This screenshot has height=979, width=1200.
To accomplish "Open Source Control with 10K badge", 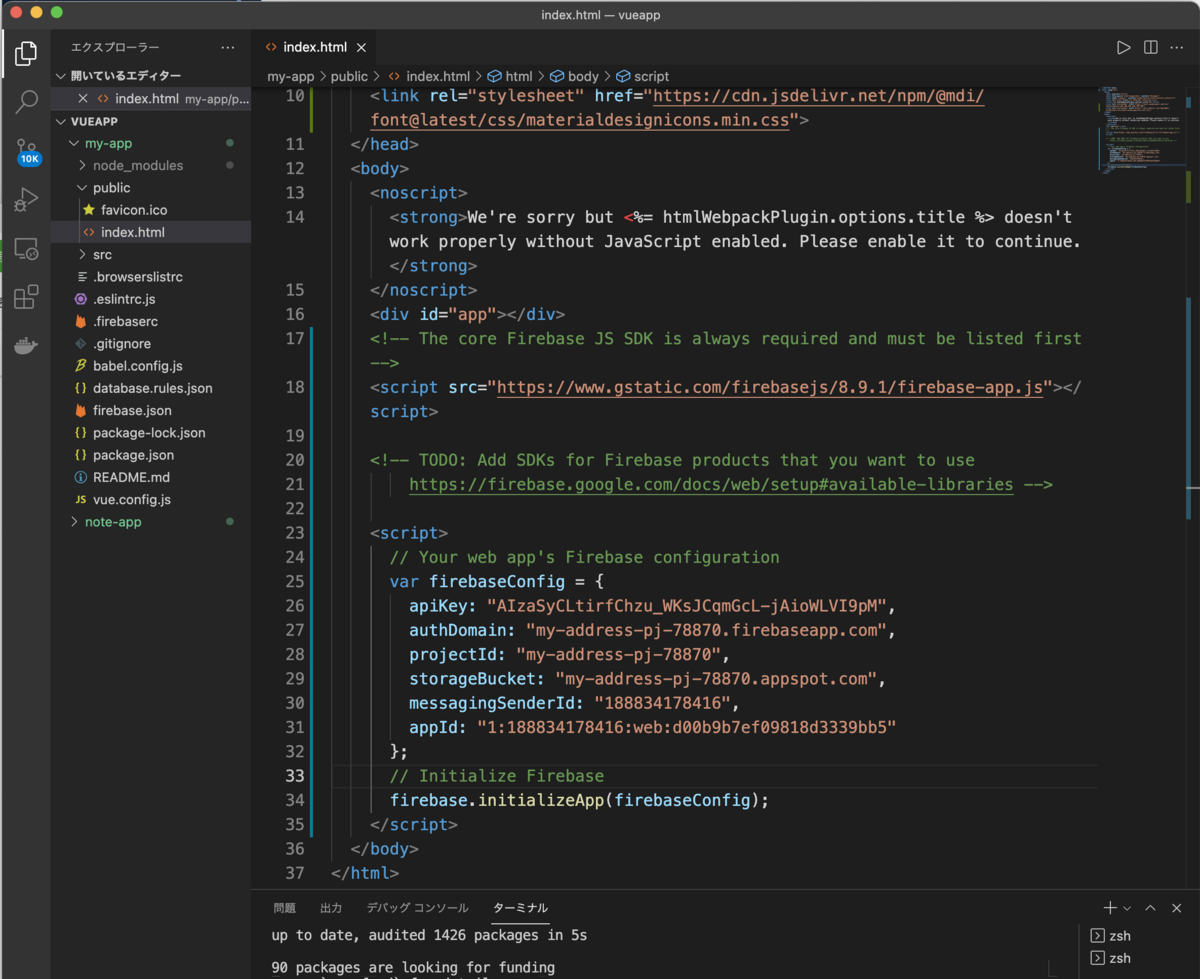I will [x=26, y=151].
